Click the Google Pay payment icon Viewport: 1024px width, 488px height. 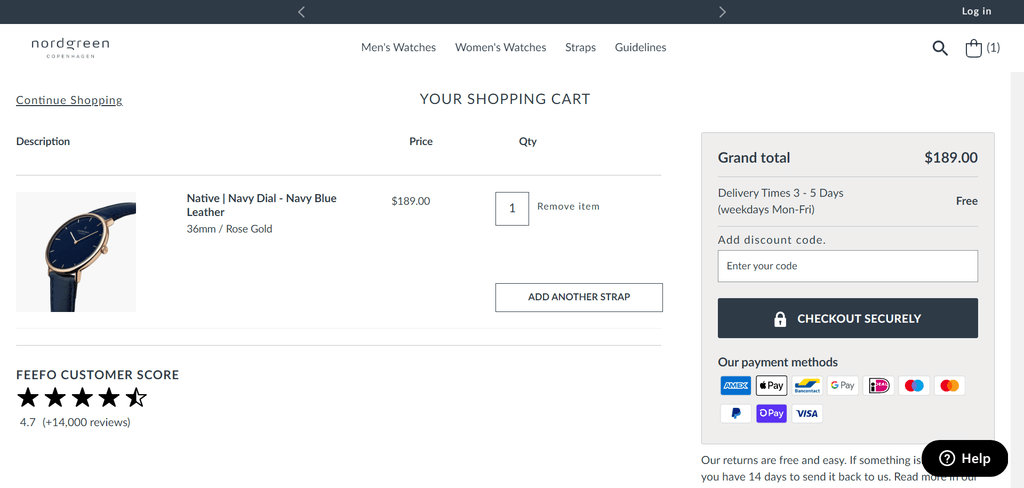(842, 386)
